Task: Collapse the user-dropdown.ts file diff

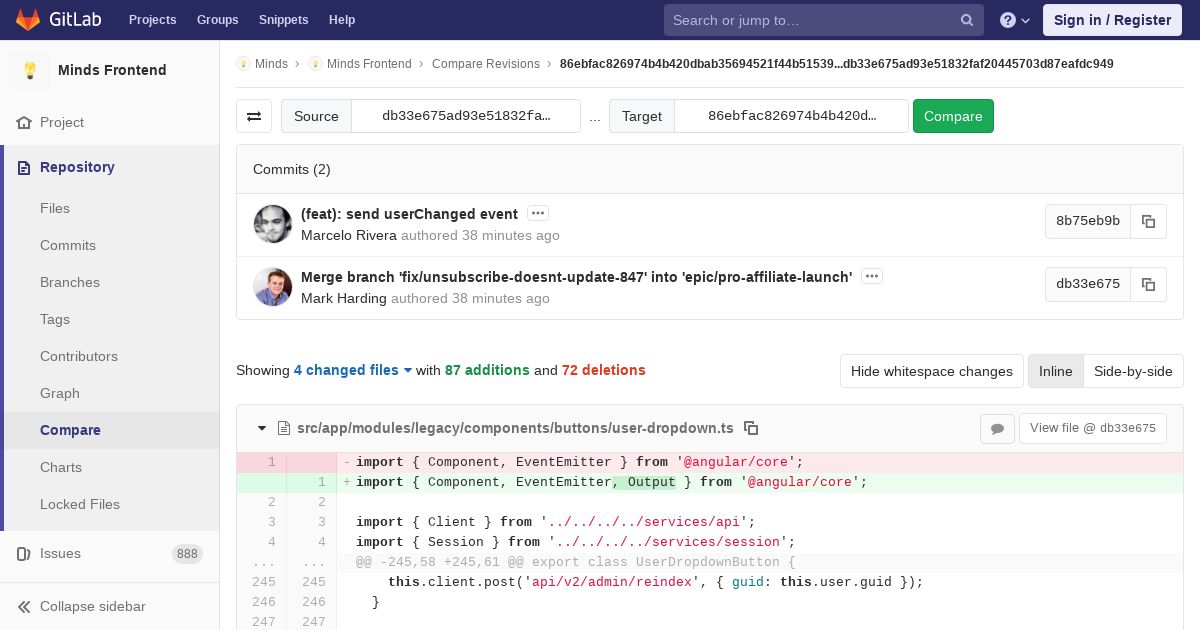Action: tap(262, 428)
